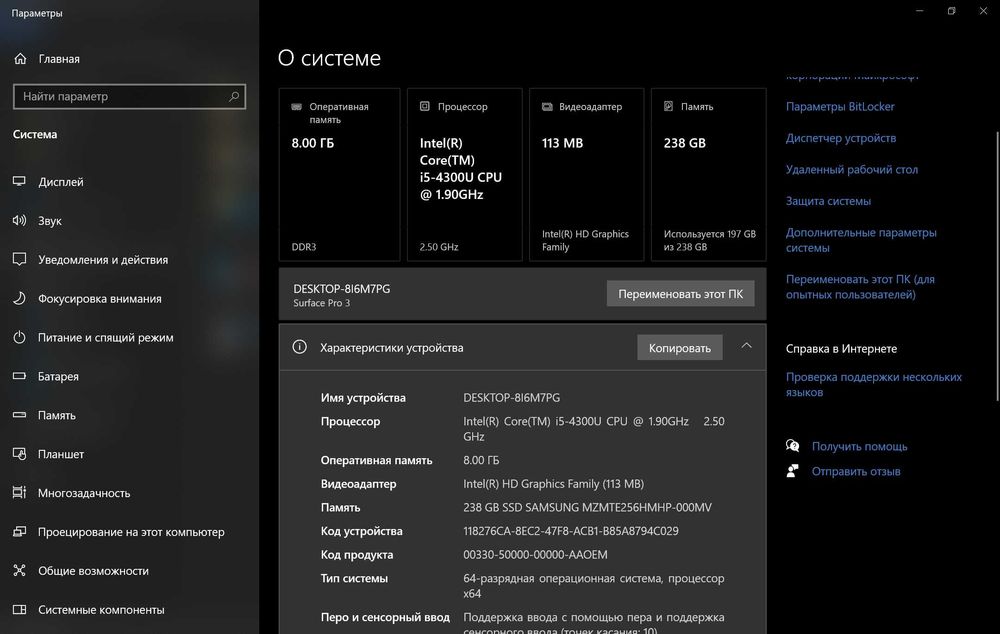
Task: Open Дополнительные параметры системы link
Action: (861, 240)
